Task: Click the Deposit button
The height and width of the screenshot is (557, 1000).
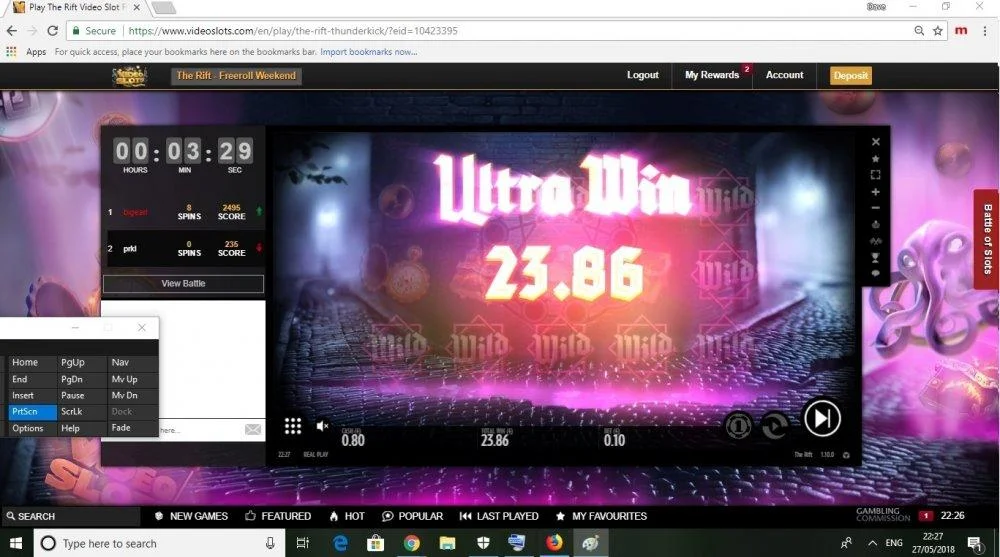Action: (x=851, y=75)
